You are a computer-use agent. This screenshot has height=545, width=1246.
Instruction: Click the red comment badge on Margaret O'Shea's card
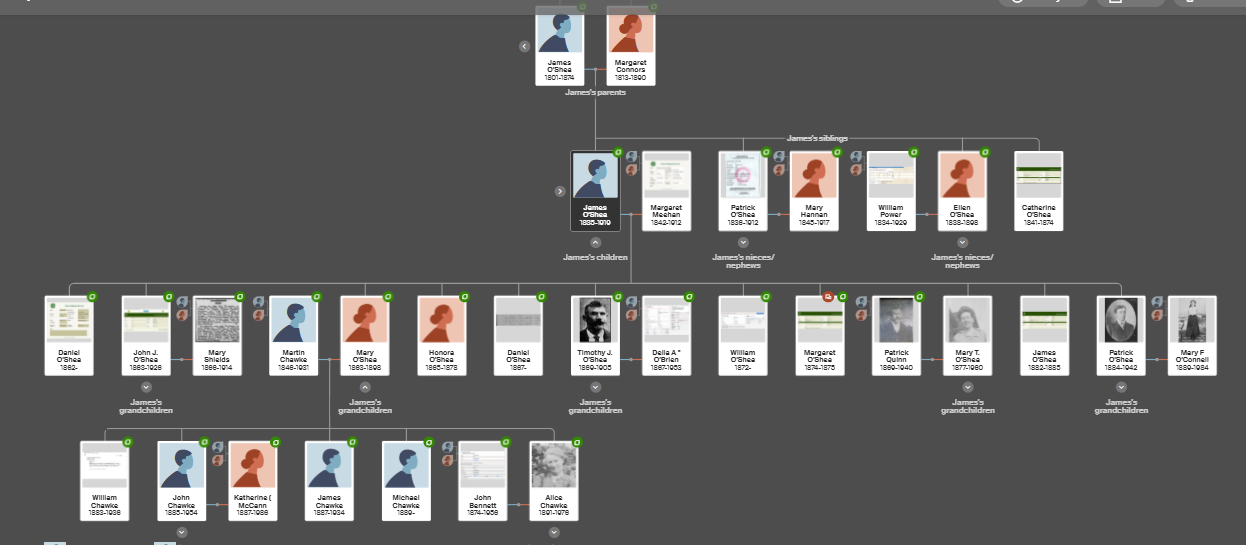(x=828, y=297)
